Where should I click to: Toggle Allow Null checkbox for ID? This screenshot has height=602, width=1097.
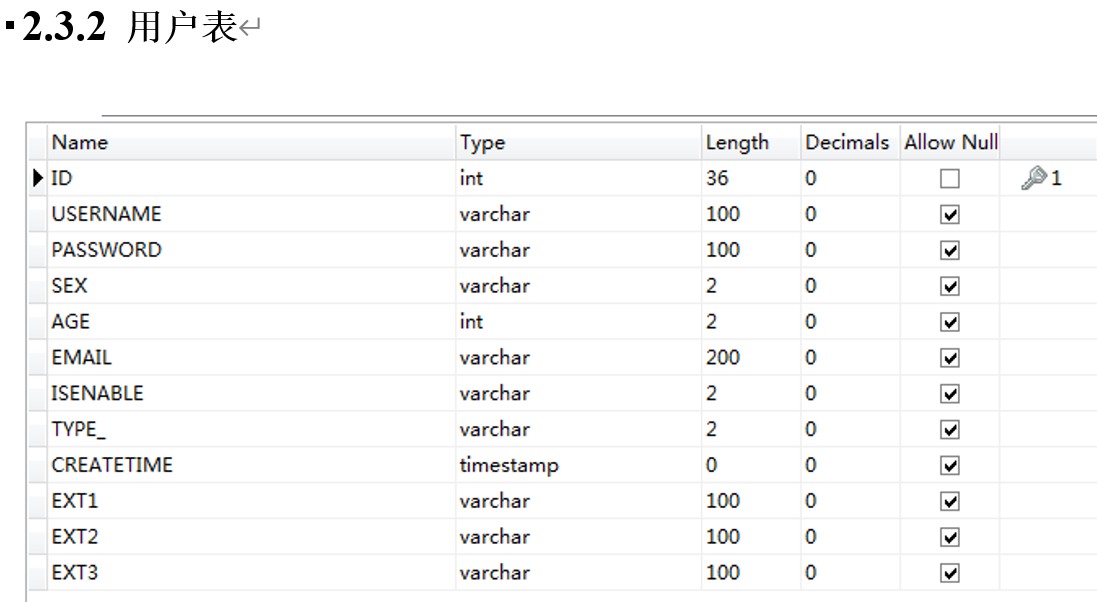tap(949, 178)
